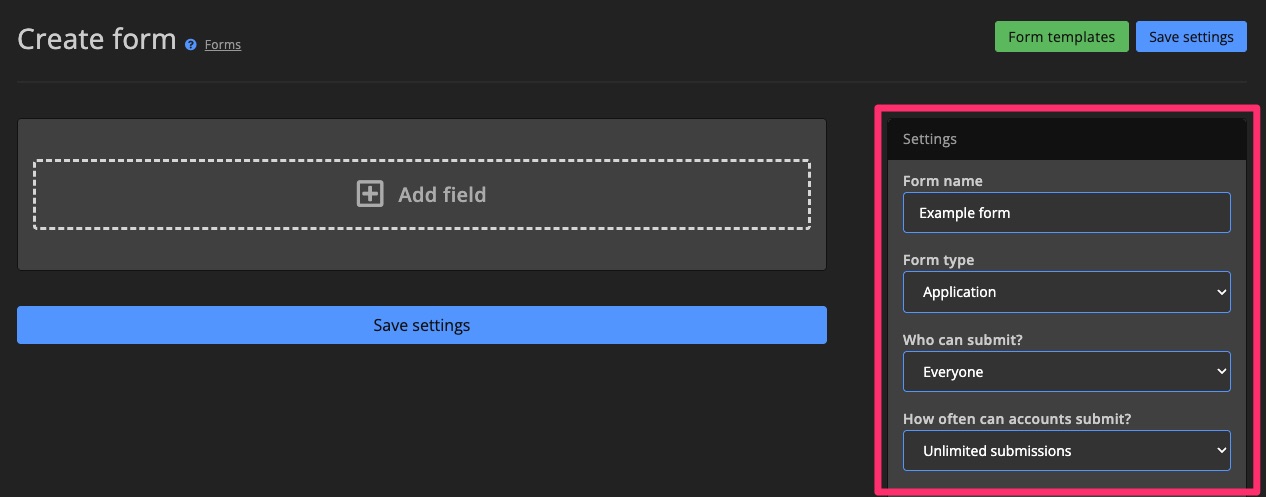
Task: Click the plus icon in Add field
Action: coord(370,194)
